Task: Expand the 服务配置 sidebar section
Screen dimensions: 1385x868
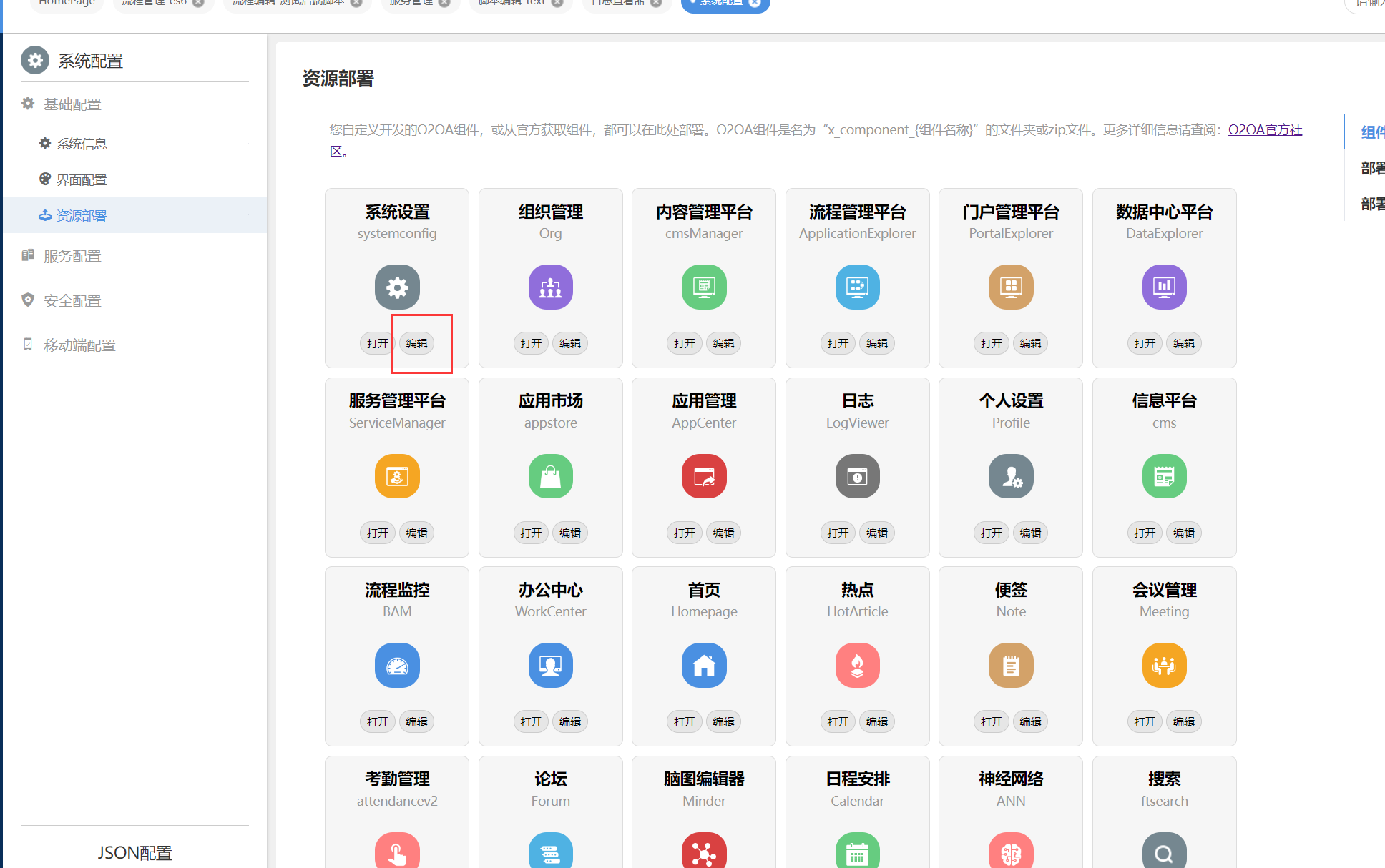Action: (72, 256)
